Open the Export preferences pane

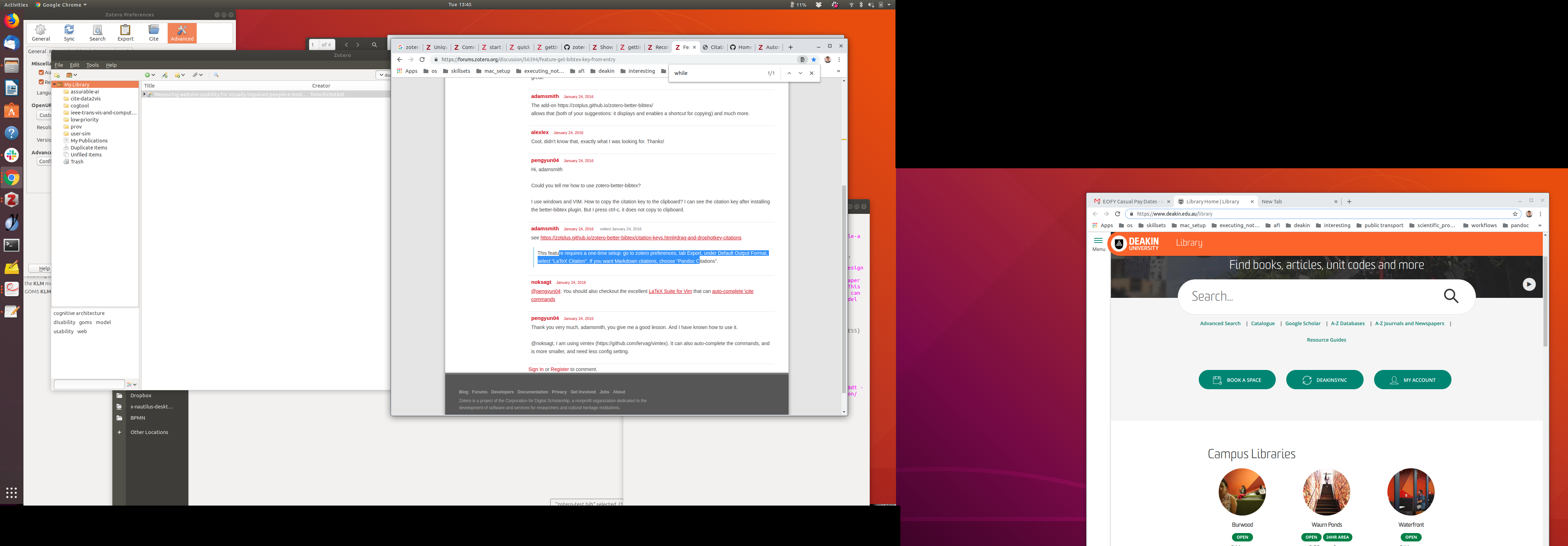[125, 33]
